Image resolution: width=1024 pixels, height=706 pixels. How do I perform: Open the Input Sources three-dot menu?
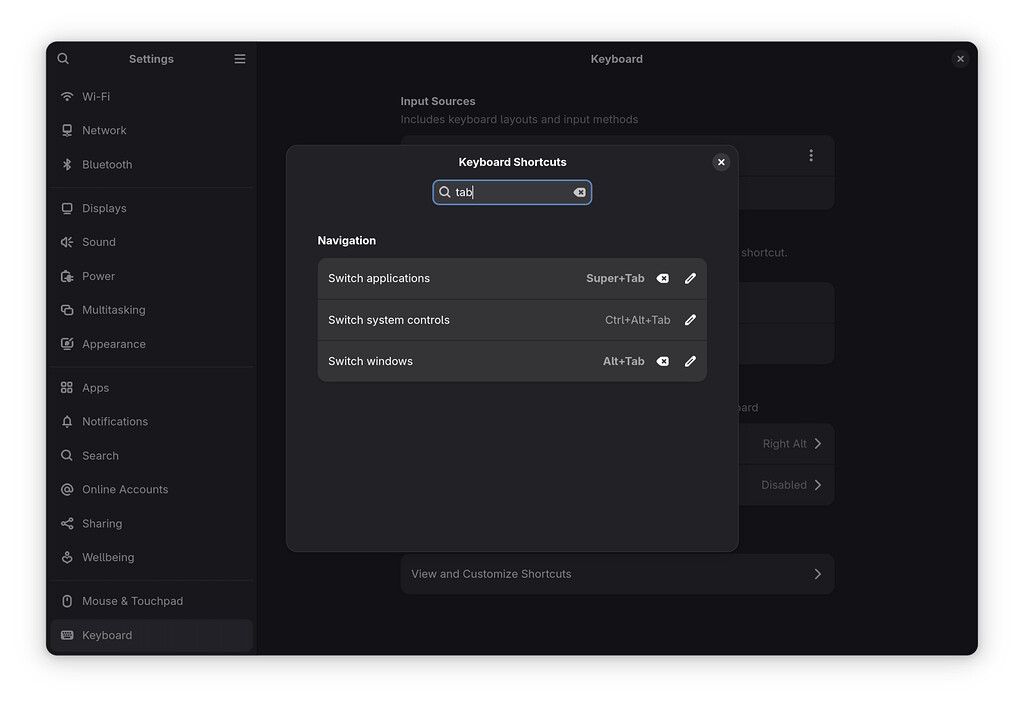point(811,156)
